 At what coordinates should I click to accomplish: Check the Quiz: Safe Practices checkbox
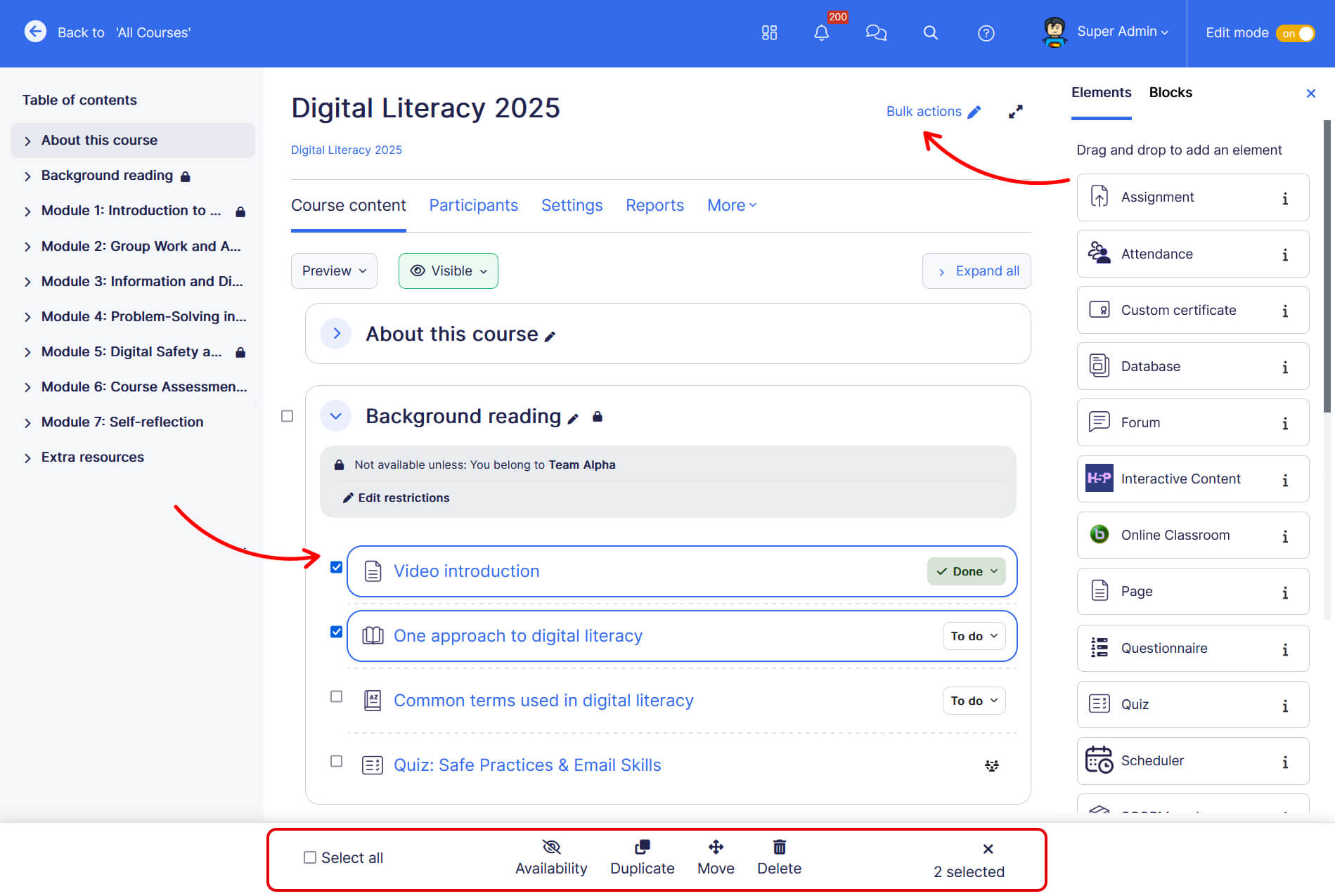(336, 761)
